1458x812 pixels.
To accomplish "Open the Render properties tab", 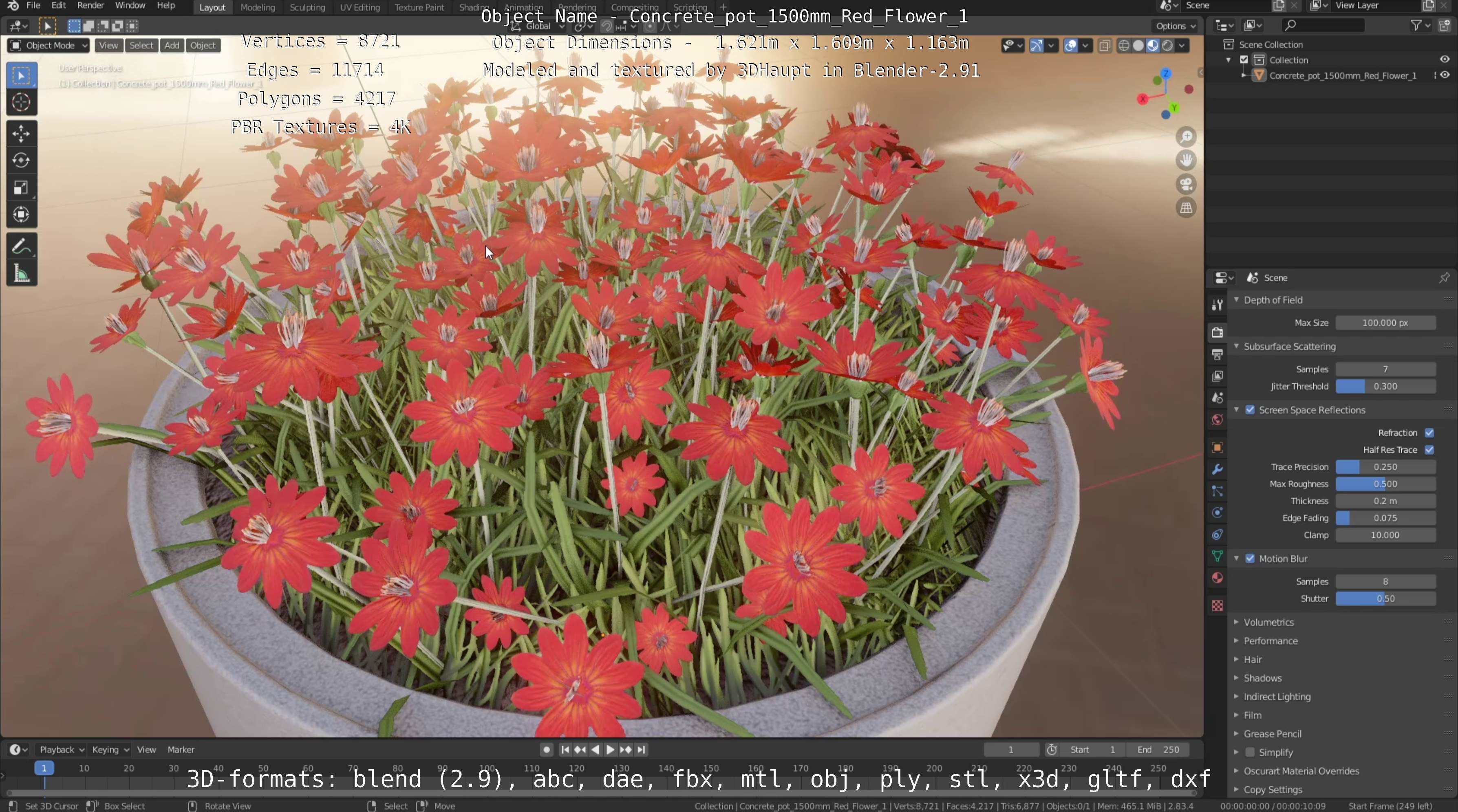I will [1218, 332].
